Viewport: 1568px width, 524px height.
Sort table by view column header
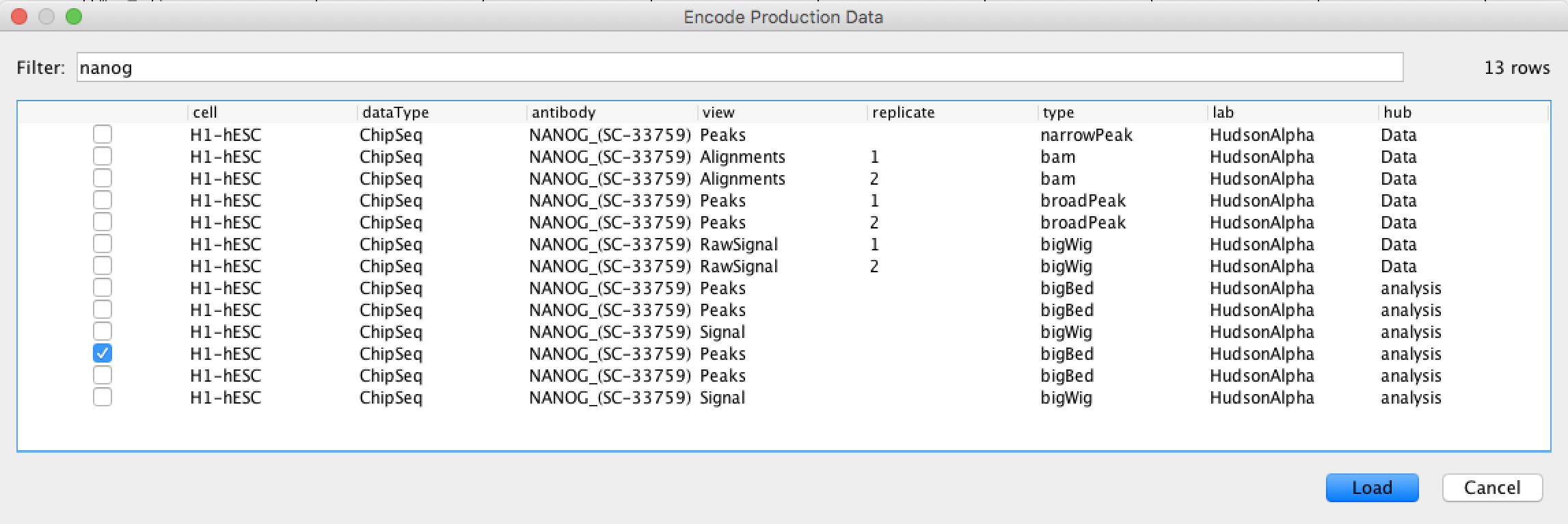pos(782,112)
